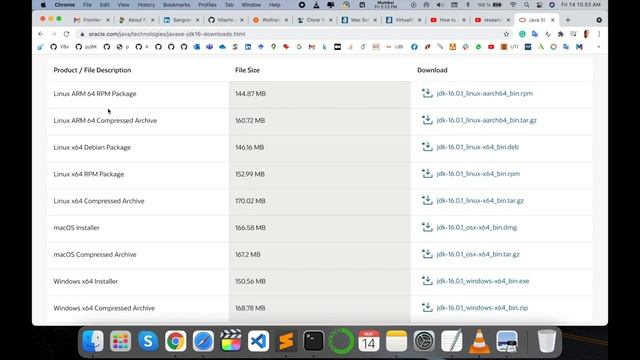Close the Java SE tab
640x360 pixels.
[553, 20]
